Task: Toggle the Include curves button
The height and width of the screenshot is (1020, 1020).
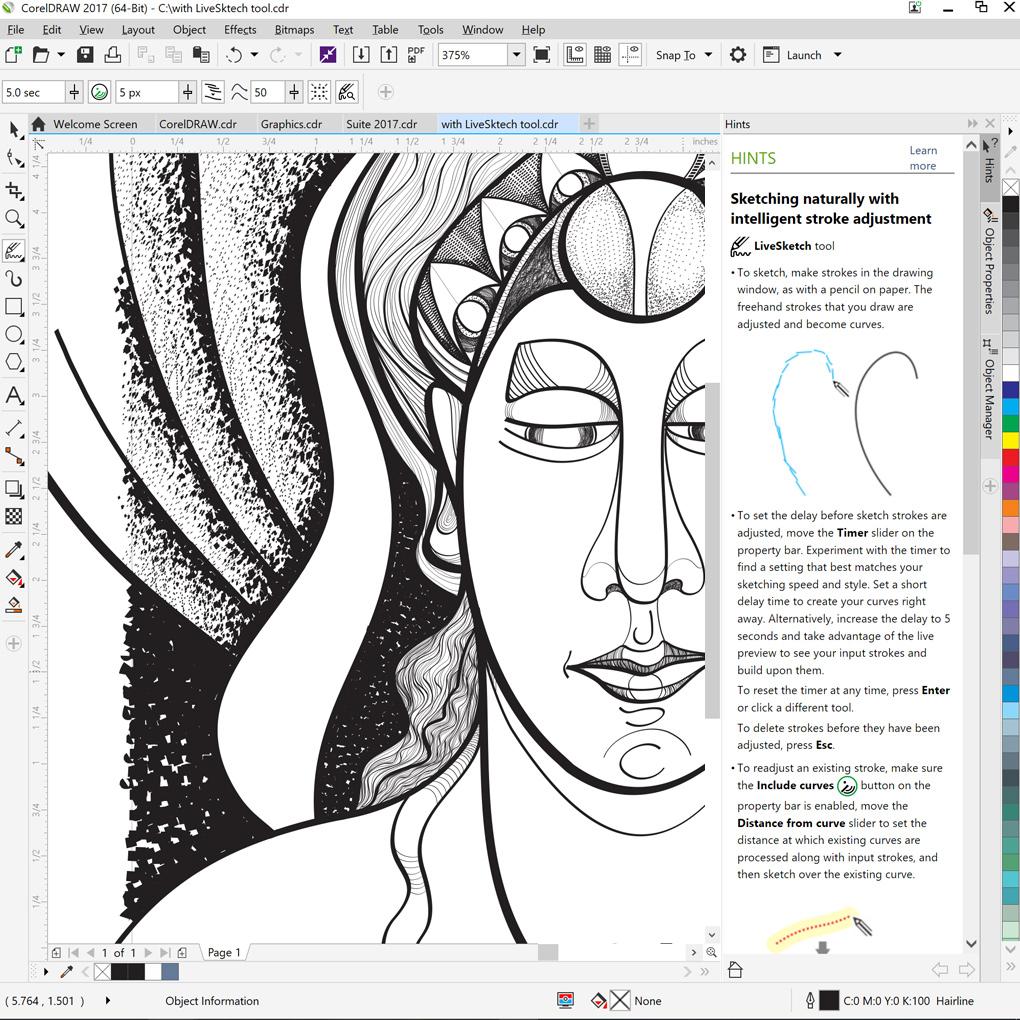Action: (x=100, y=92)
